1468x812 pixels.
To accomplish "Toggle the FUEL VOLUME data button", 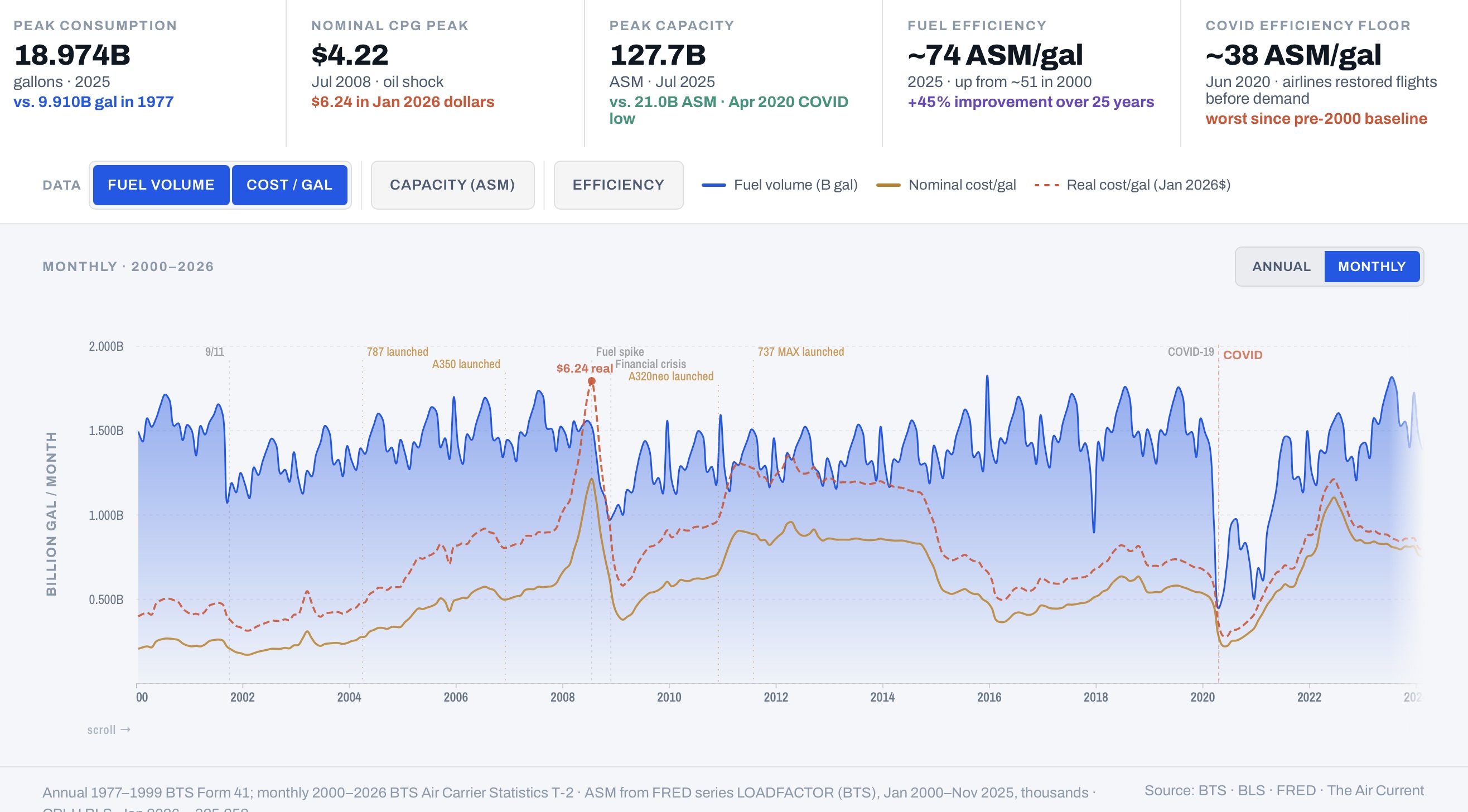I will pyautogui.click(x=161, y=185).
